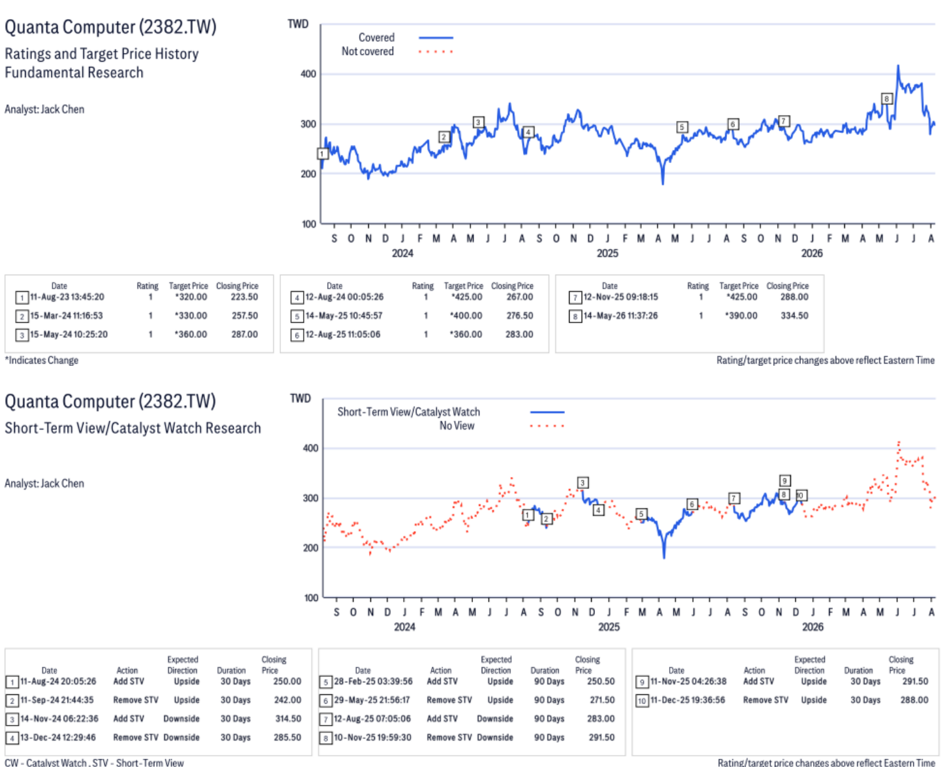Viewport: 941px width, 767px height.
Task: Select the STV date '11-Dec-25 19:36:56'
Action: point(688,700)
